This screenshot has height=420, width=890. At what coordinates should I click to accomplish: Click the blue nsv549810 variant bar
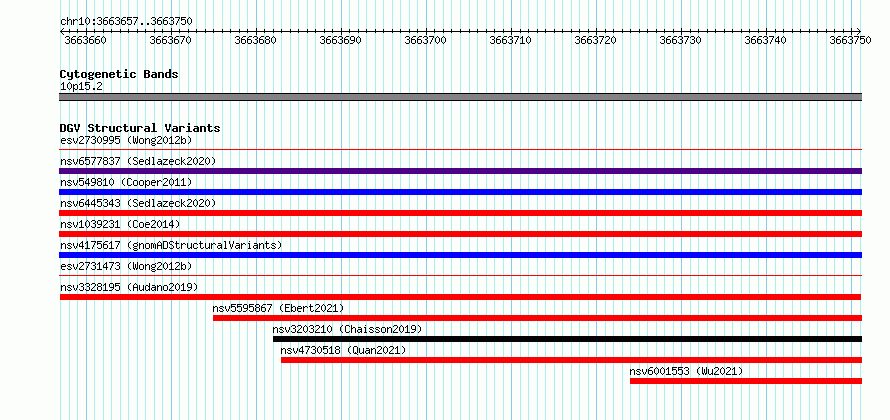(x=460, y=192)
